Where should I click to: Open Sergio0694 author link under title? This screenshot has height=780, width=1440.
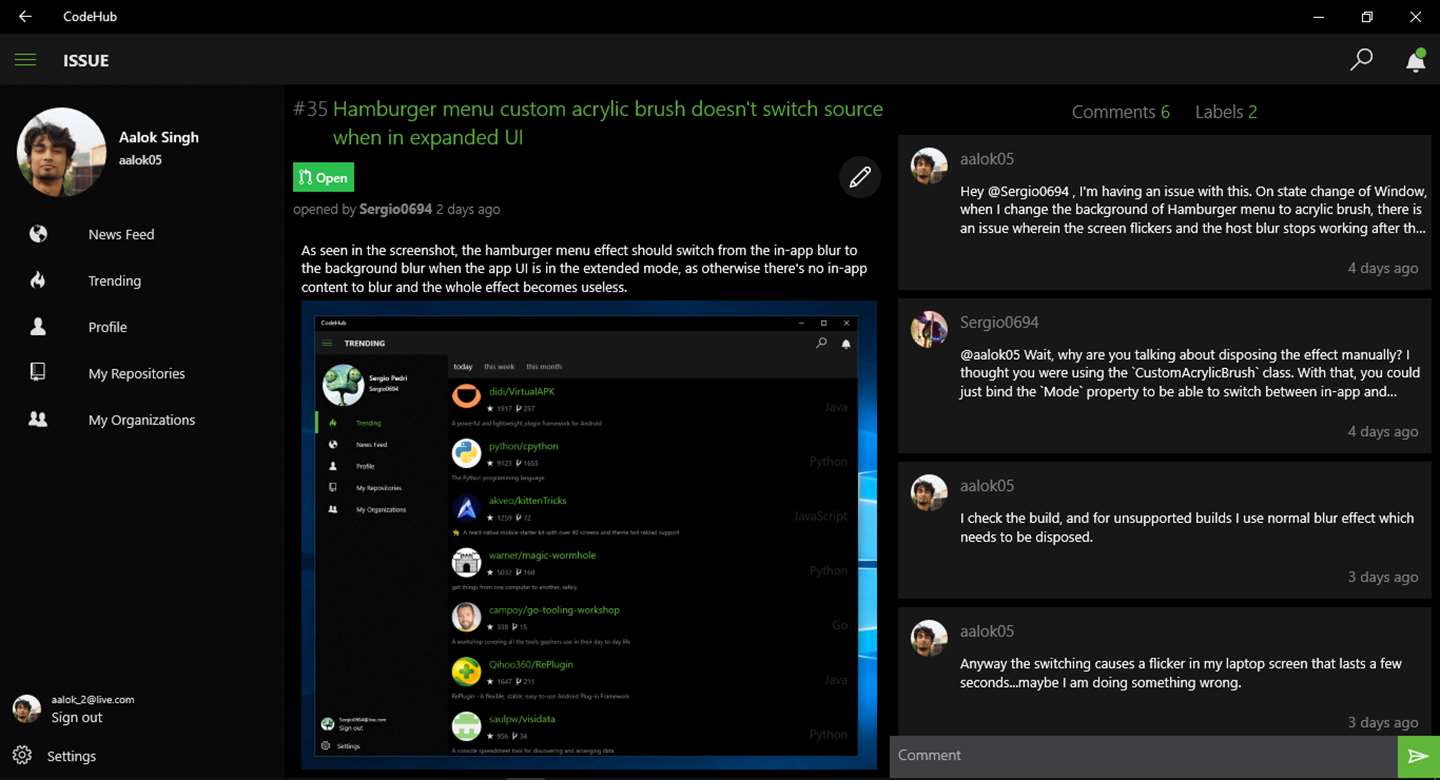[x=395, y=209]
